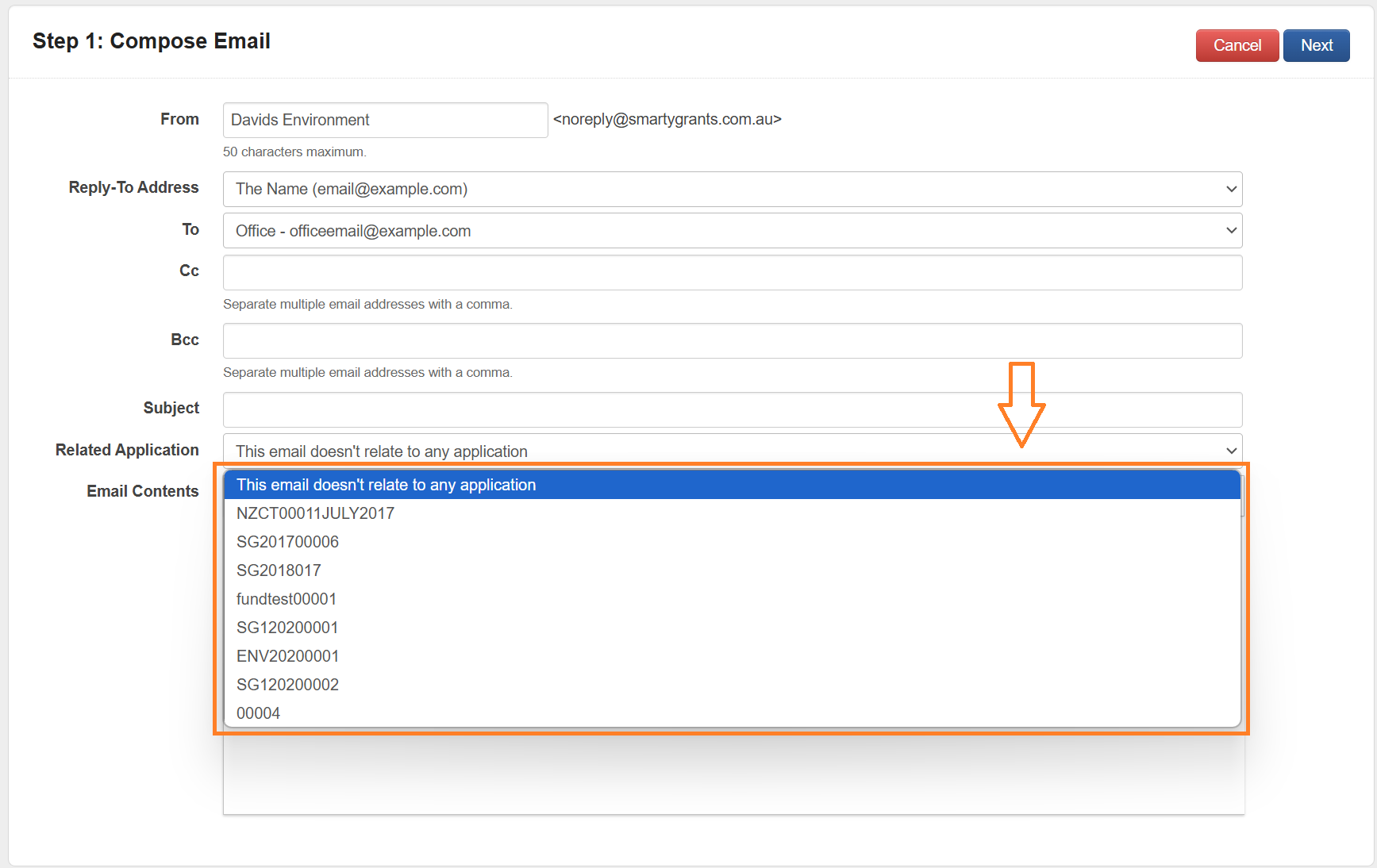
Task: Expand the To recipient dropdown
Action: coord(732,231)
